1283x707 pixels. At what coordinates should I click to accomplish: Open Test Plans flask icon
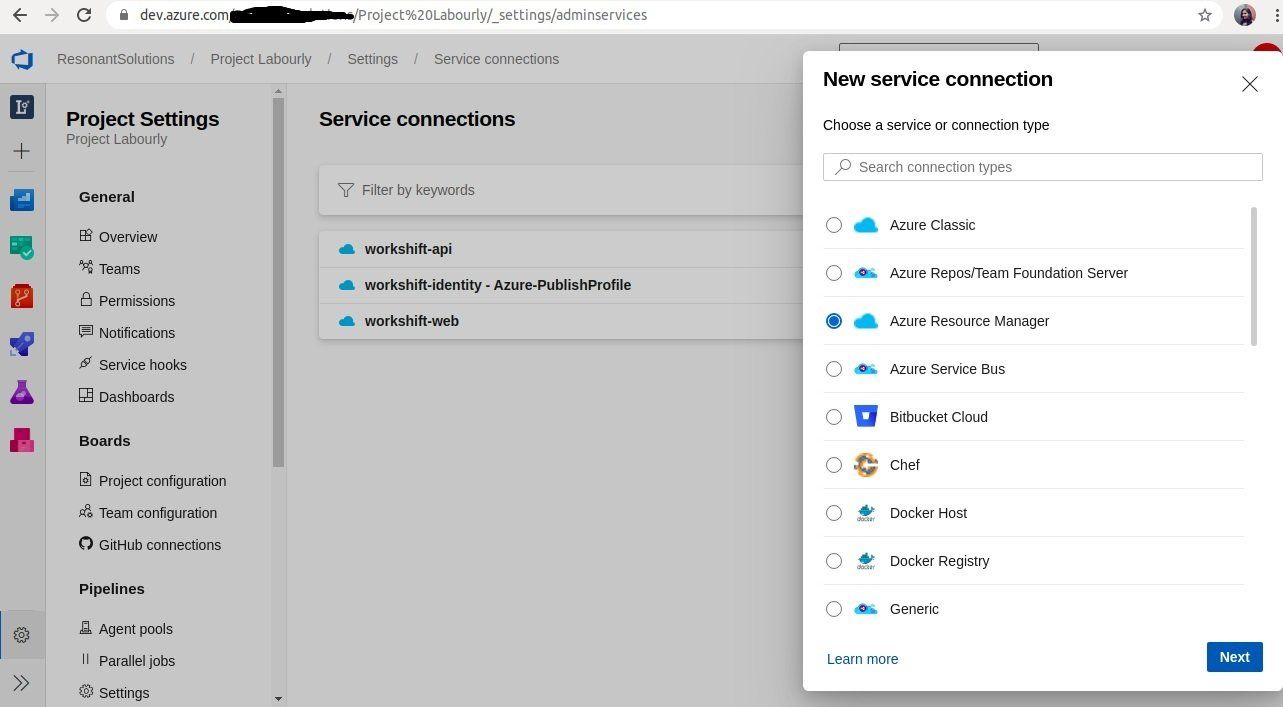click(22, 393)
